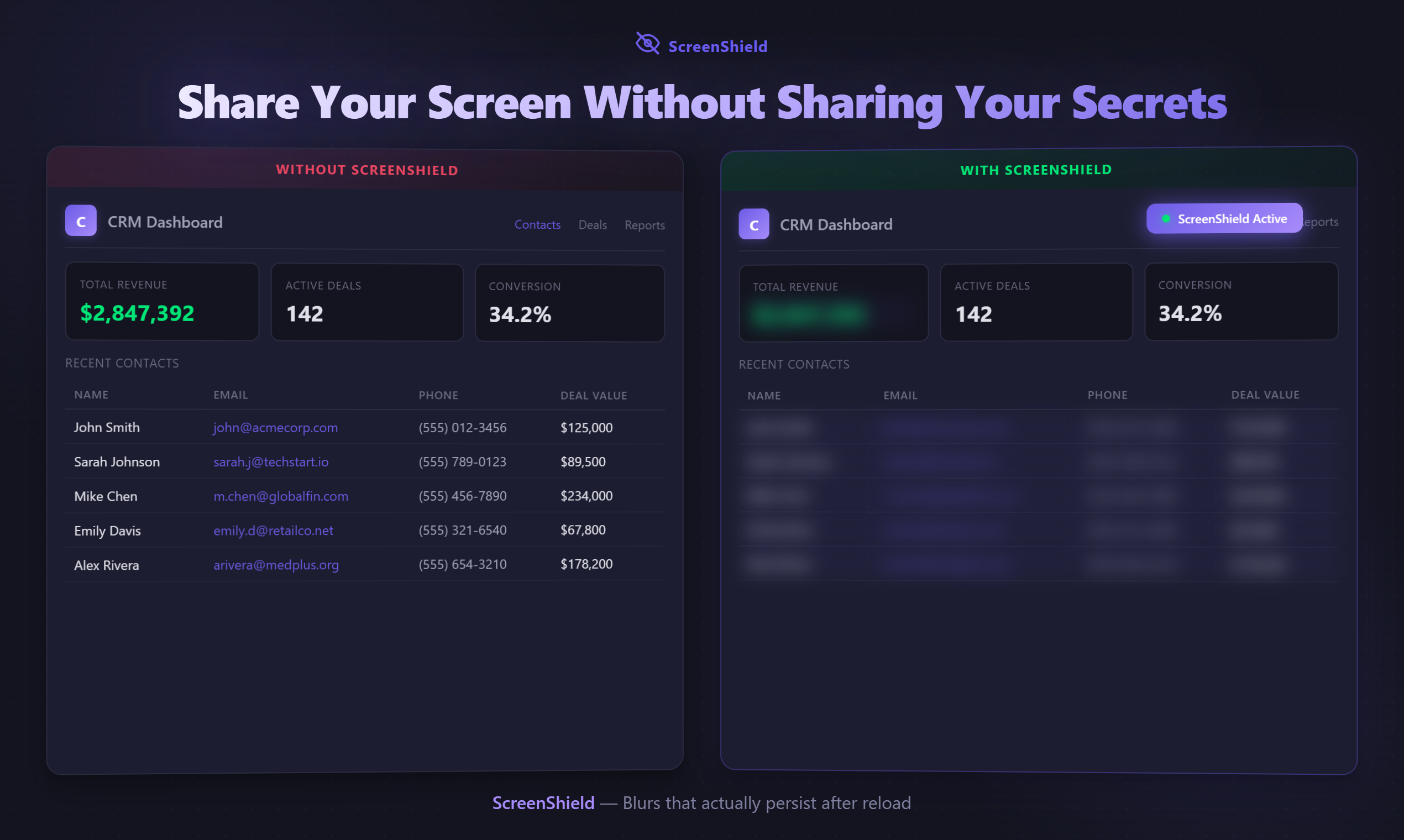Image resolution: width=1404 pixels, height=840 pixels.
Task: Click the Active Deals card showing 142
Action: 367,302
